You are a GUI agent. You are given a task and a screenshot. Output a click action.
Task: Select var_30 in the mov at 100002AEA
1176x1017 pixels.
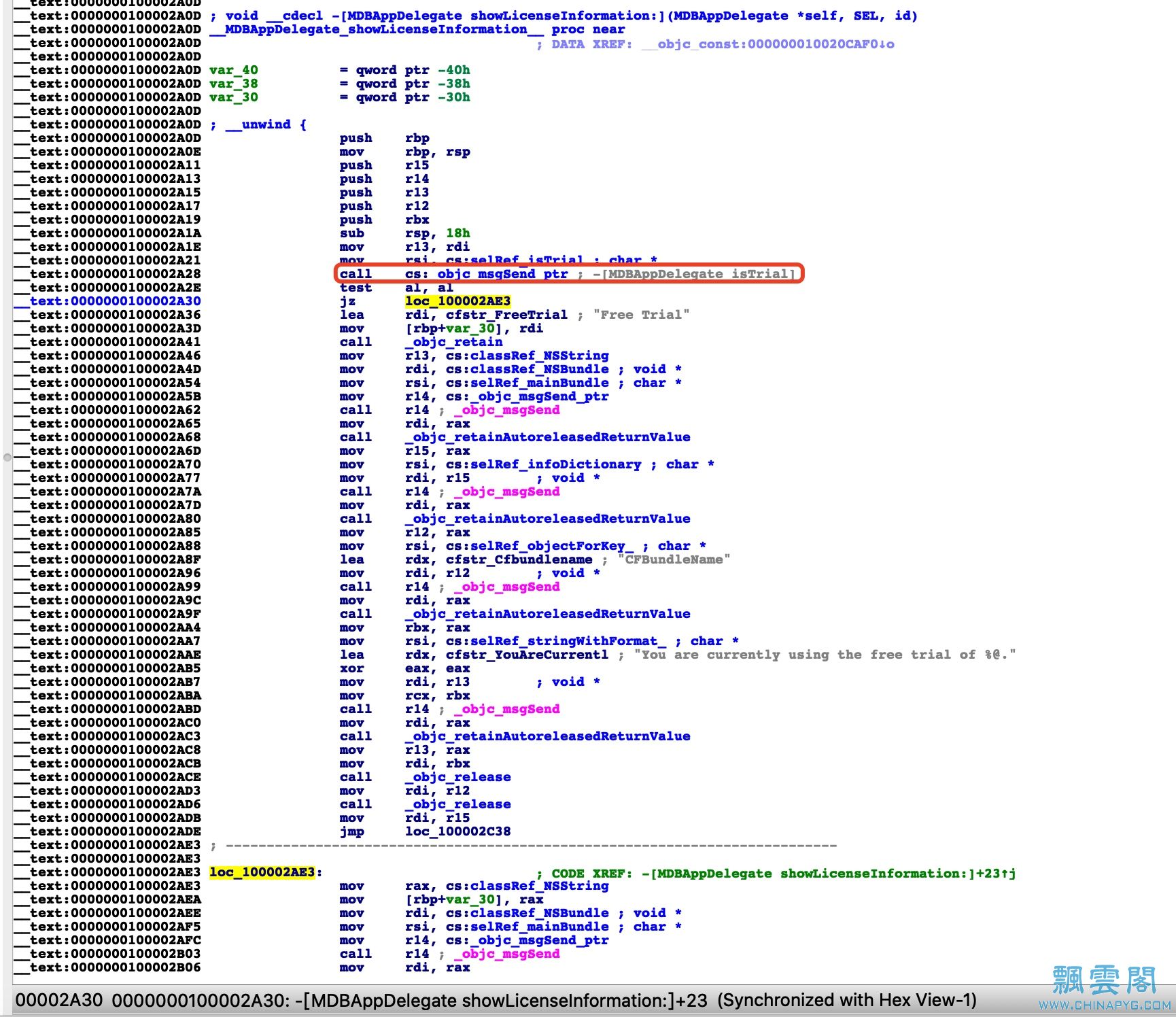pos(470,899)
